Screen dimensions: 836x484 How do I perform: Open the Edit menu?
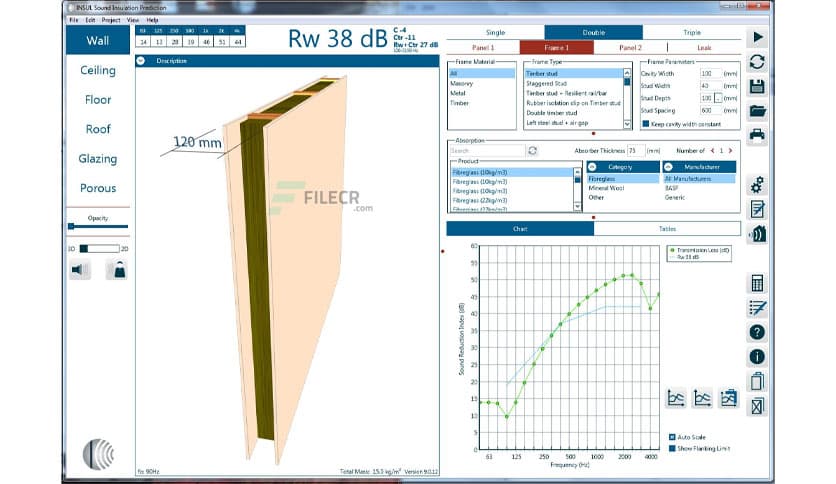click(90, 20)
